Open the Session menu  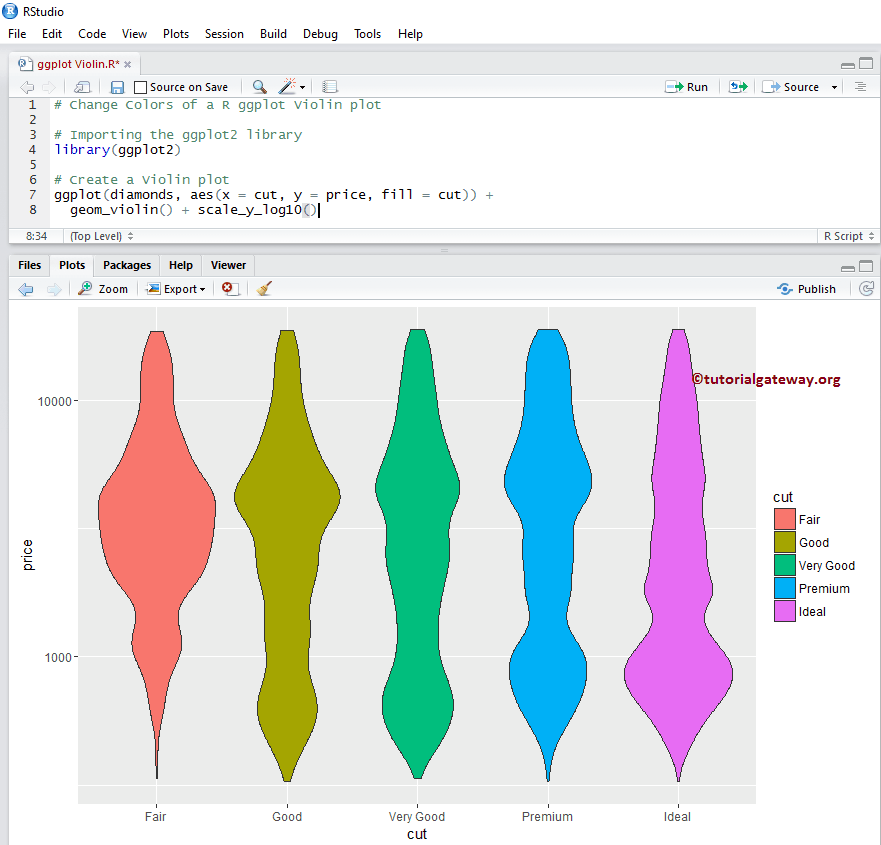click(x=224, y=33)
